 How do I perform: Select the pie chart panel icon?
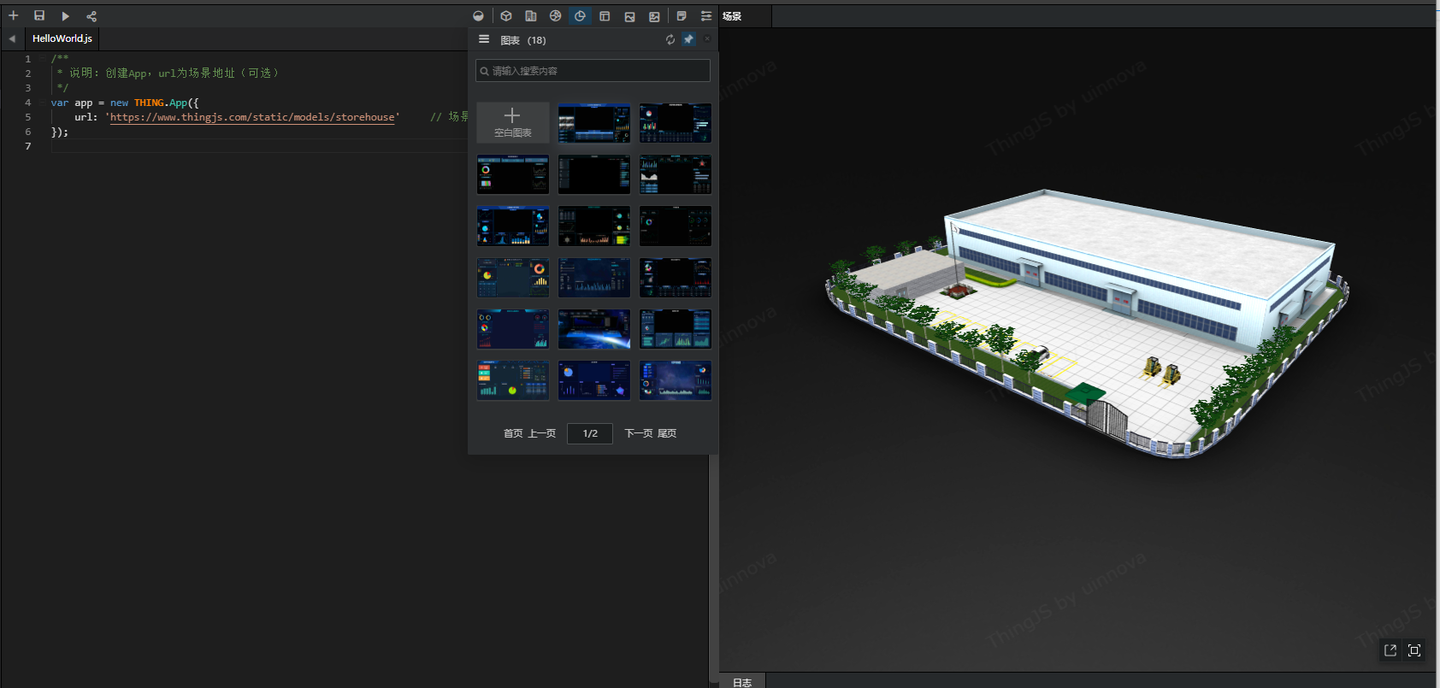(580, 16)
